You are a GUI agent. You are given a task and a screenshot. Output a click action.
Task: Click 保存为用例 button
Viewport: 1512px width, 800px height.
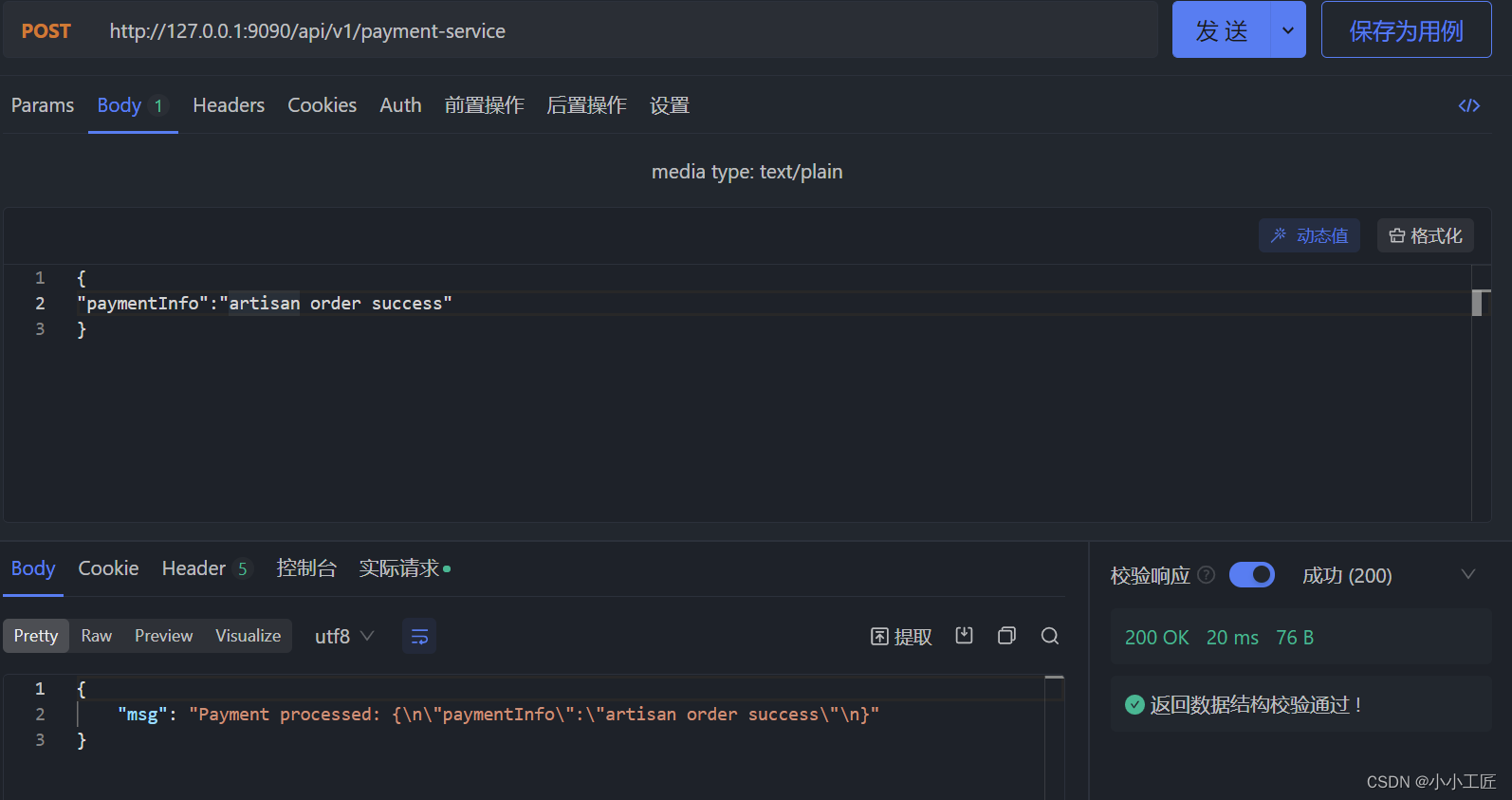coord(1406,30)
